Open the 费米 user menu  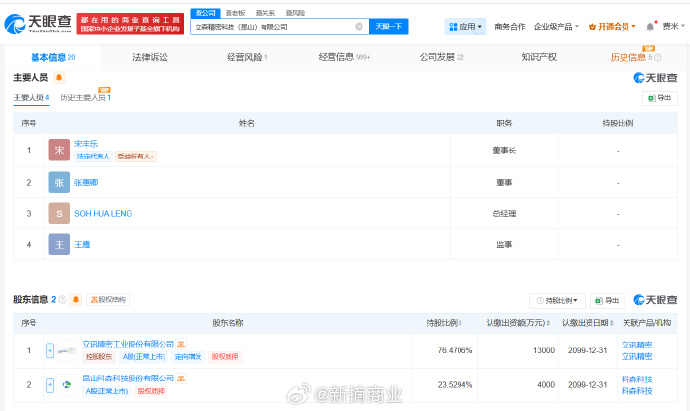click(673, 27)
